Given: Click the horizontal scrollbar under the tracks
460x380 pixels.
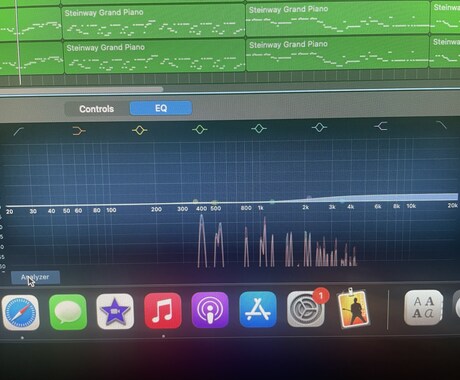Looking at the screenshot, I should pyautogui.click(x=81, y=90).
